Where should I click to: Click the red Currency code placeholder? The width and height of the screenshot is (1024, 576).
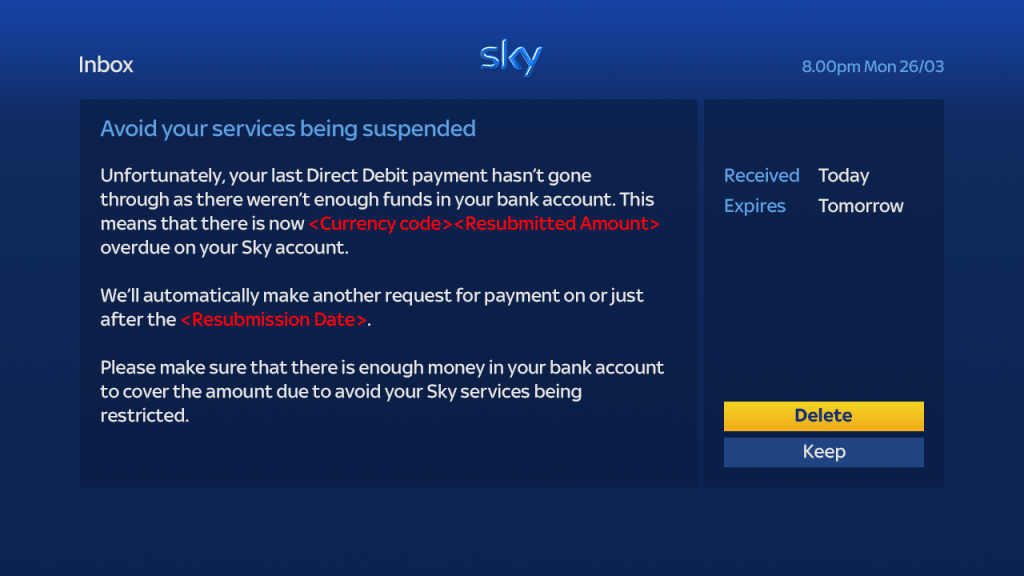(x=380, y=224)
